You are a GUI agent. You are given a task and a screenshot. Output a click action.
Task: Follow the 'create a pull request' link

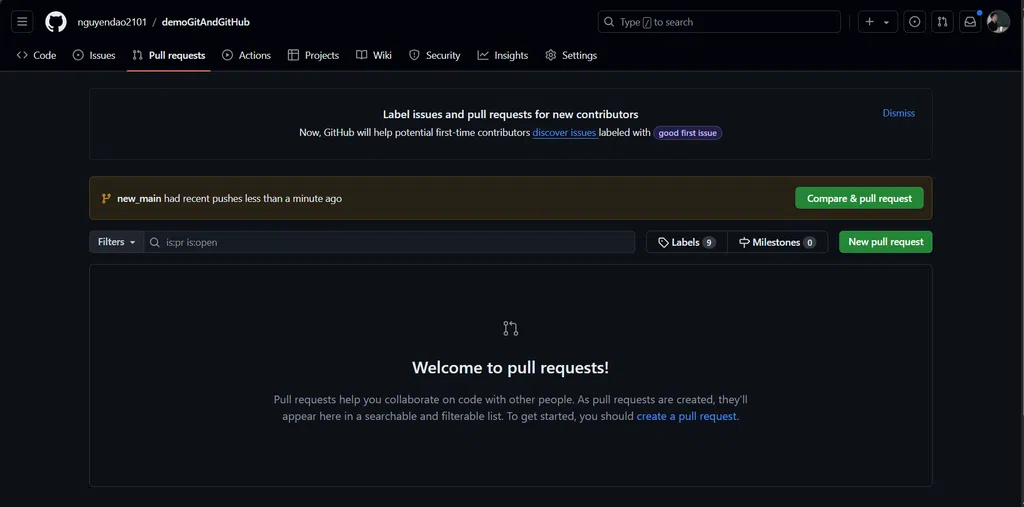pyautogui.click(x=686, y=416)
